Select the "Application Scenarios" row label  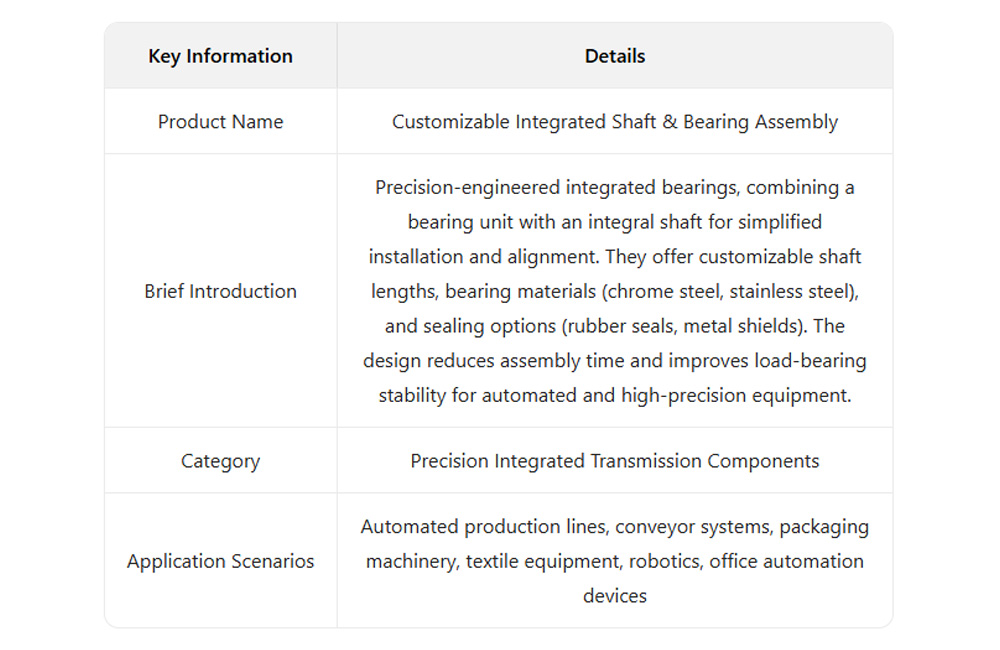click(x=220, y=561)
